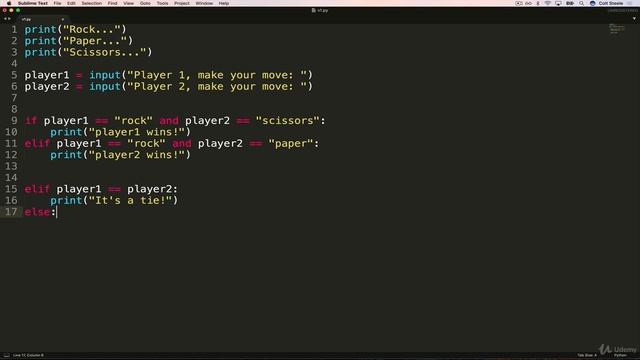Click player1 variable on line 5

point(47,75)
